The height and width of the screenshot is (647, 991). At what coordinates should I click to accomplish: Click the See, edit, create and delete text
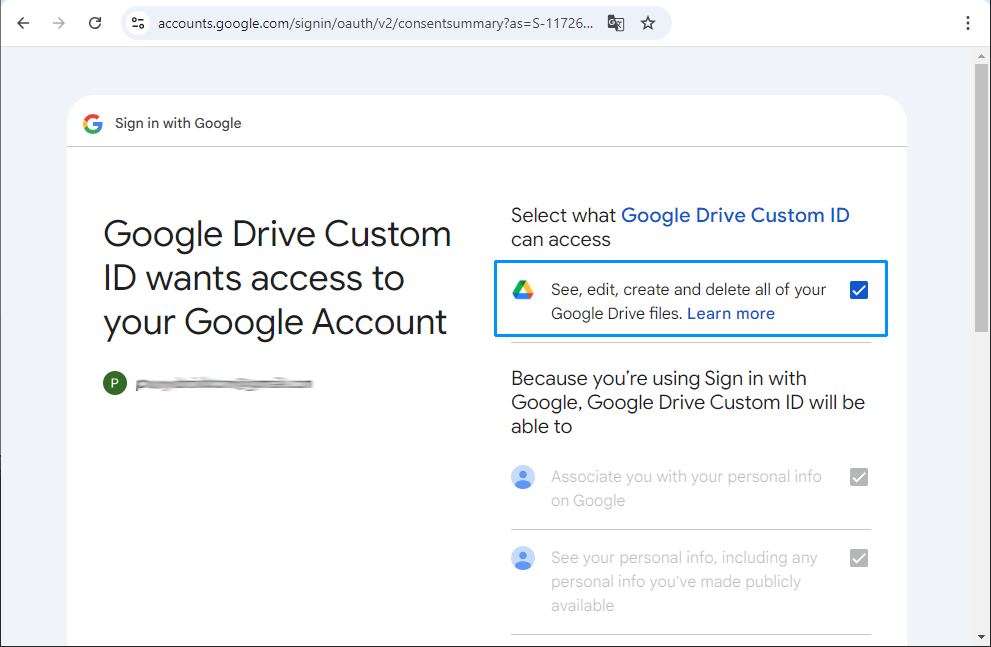pos(688,301)
